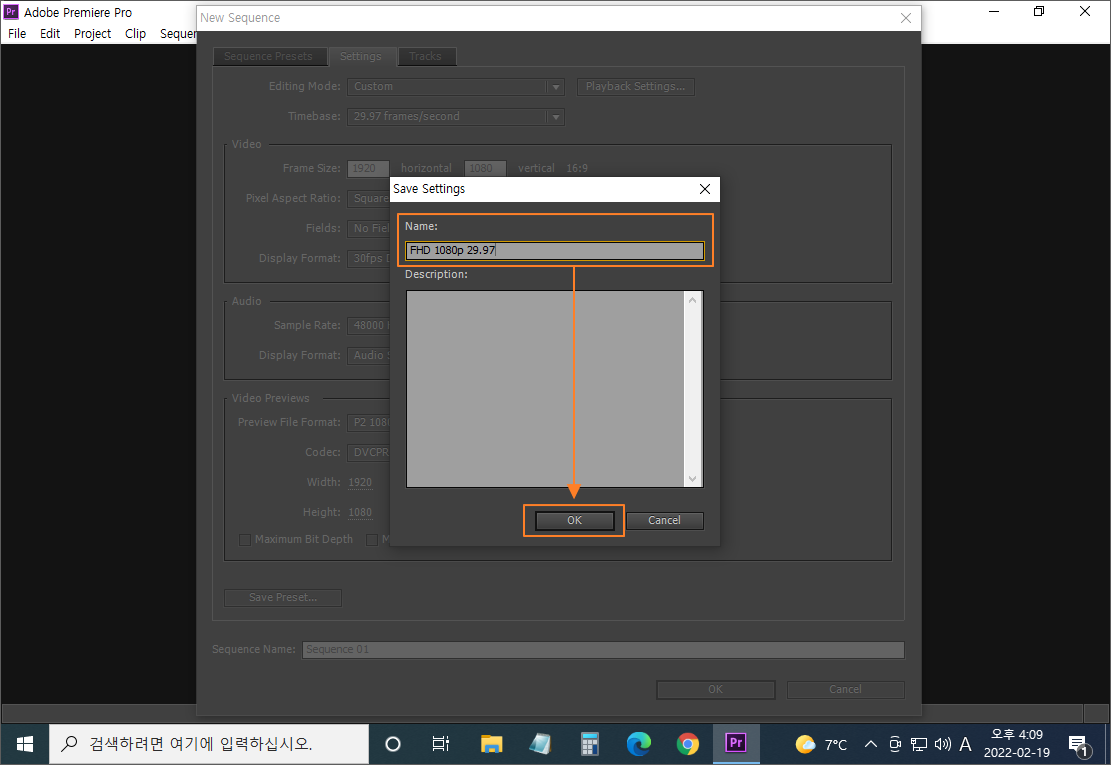
Task: Click the volume speaker tray icon
Action: click(942, 744)
